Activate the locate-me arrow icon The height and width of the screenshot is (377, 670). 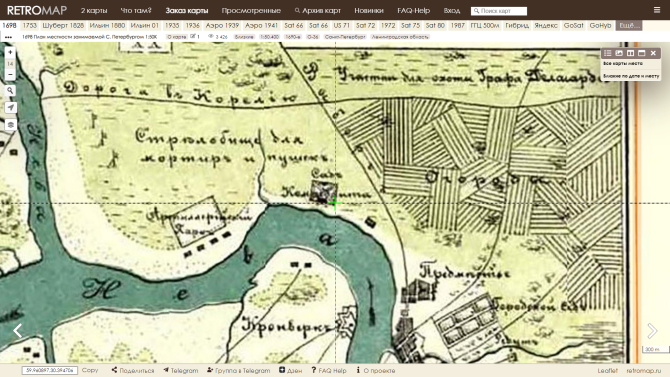tap(10, 107)
